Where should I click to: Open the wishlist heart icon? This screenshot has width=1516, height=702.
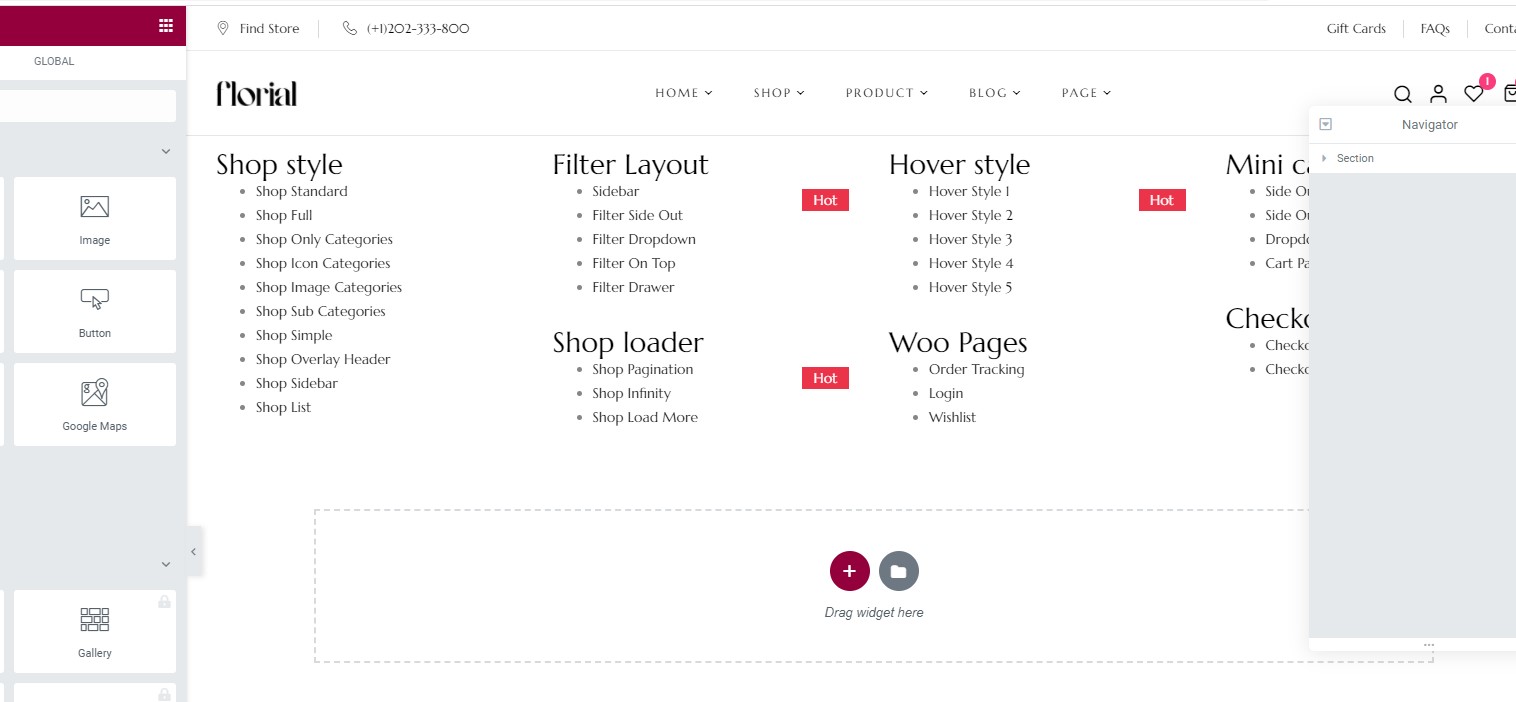[x=1473, y=94]
